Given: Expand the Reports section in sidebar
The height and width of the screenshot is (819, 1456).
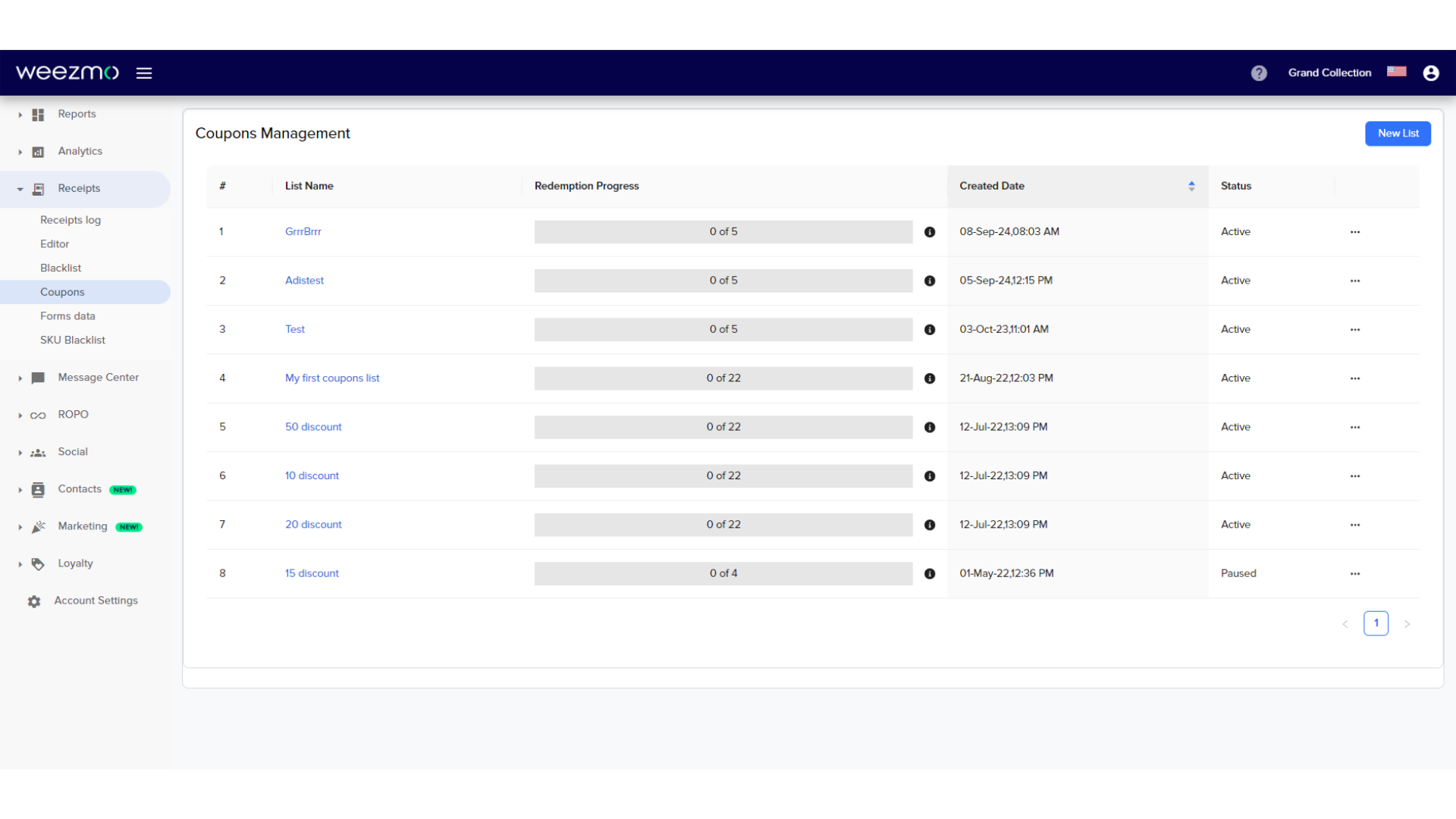Looking at the screenshot, I should click(19, 114).
